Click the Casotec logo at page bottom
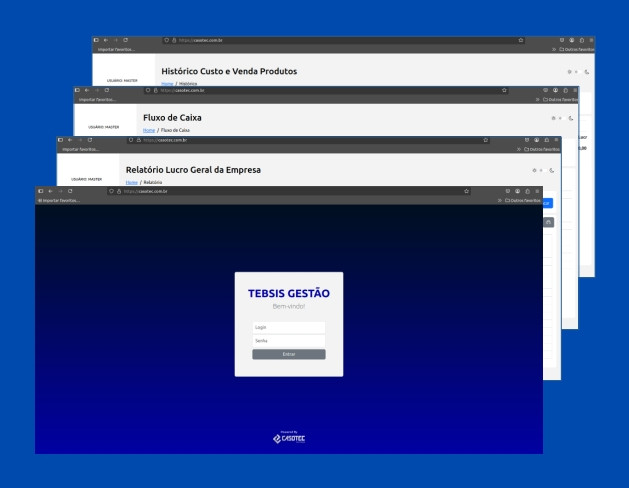The image size is (629, 488). (288, 437)
